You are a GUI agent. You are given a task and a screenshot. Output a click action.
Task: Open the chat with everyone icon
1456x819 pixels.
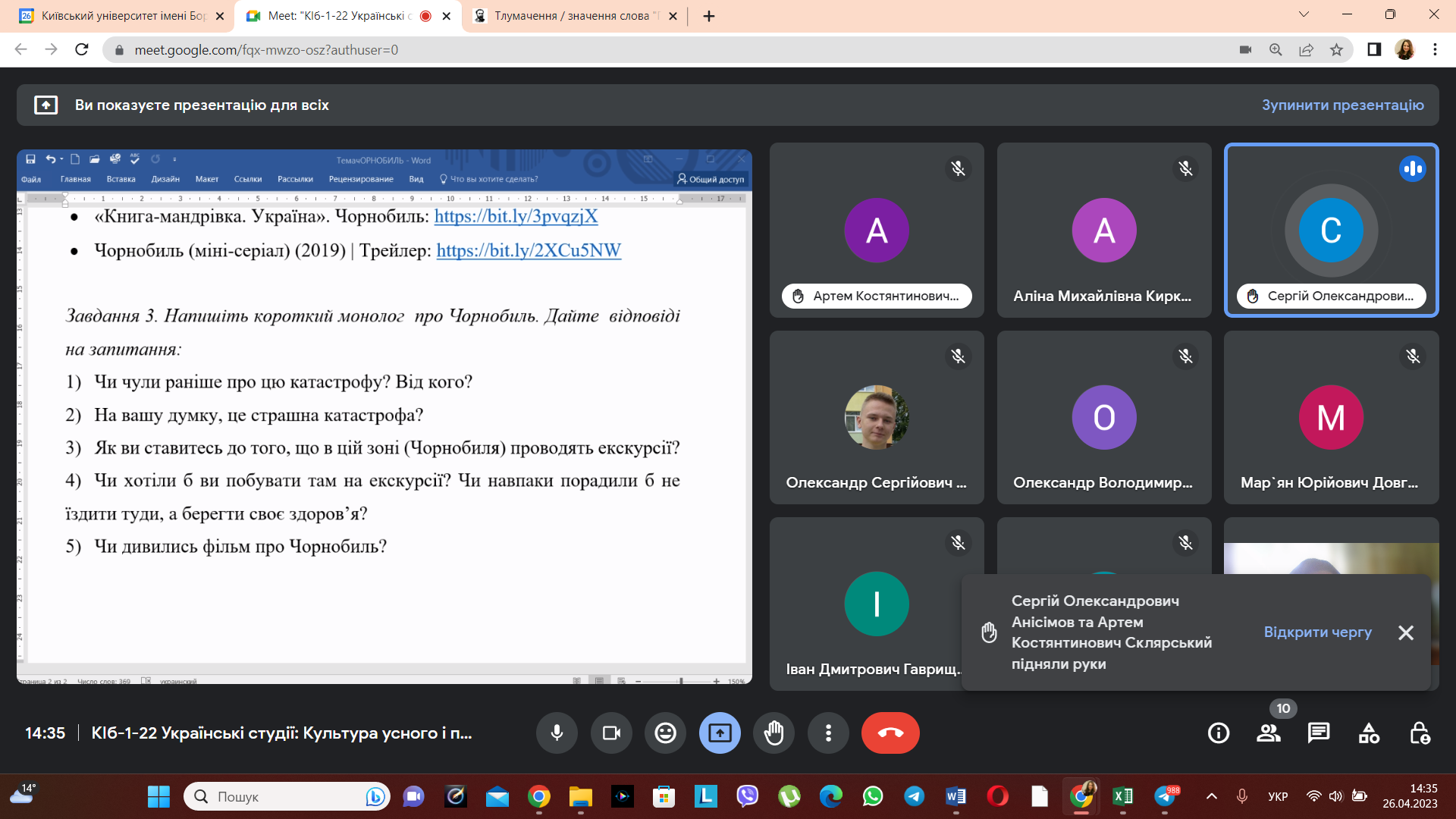tap(1319, 733)
